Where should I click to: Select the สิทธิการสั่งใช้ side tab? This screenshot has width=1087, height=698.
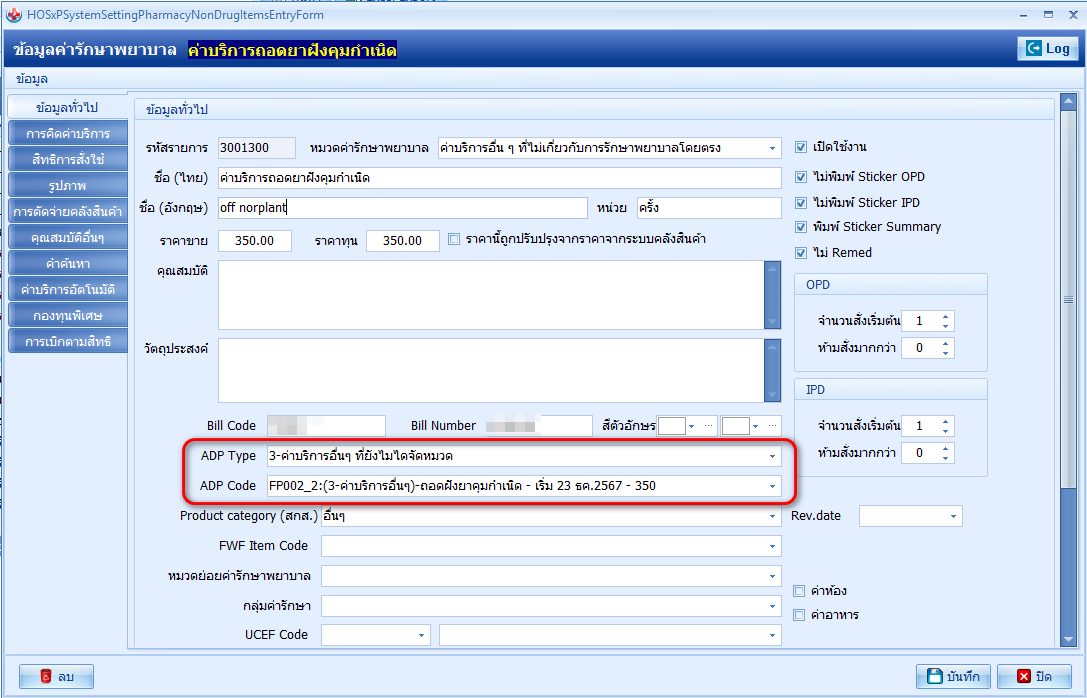click(x=68, y=159)
